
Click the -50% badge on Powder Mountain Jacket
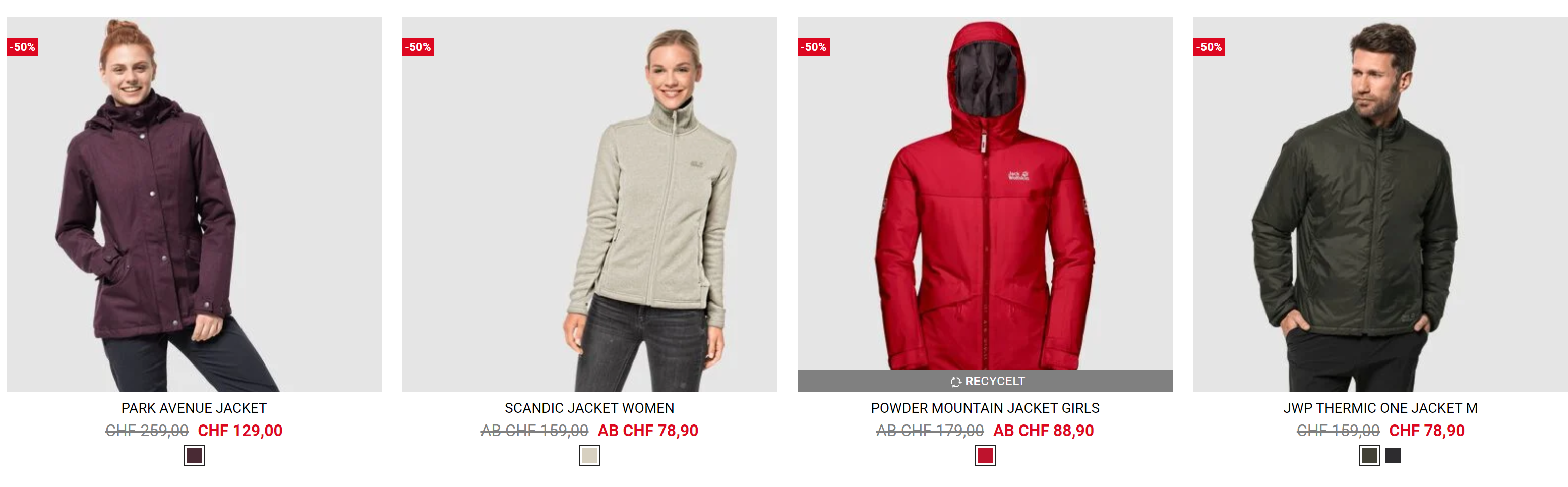pos(813,47)
